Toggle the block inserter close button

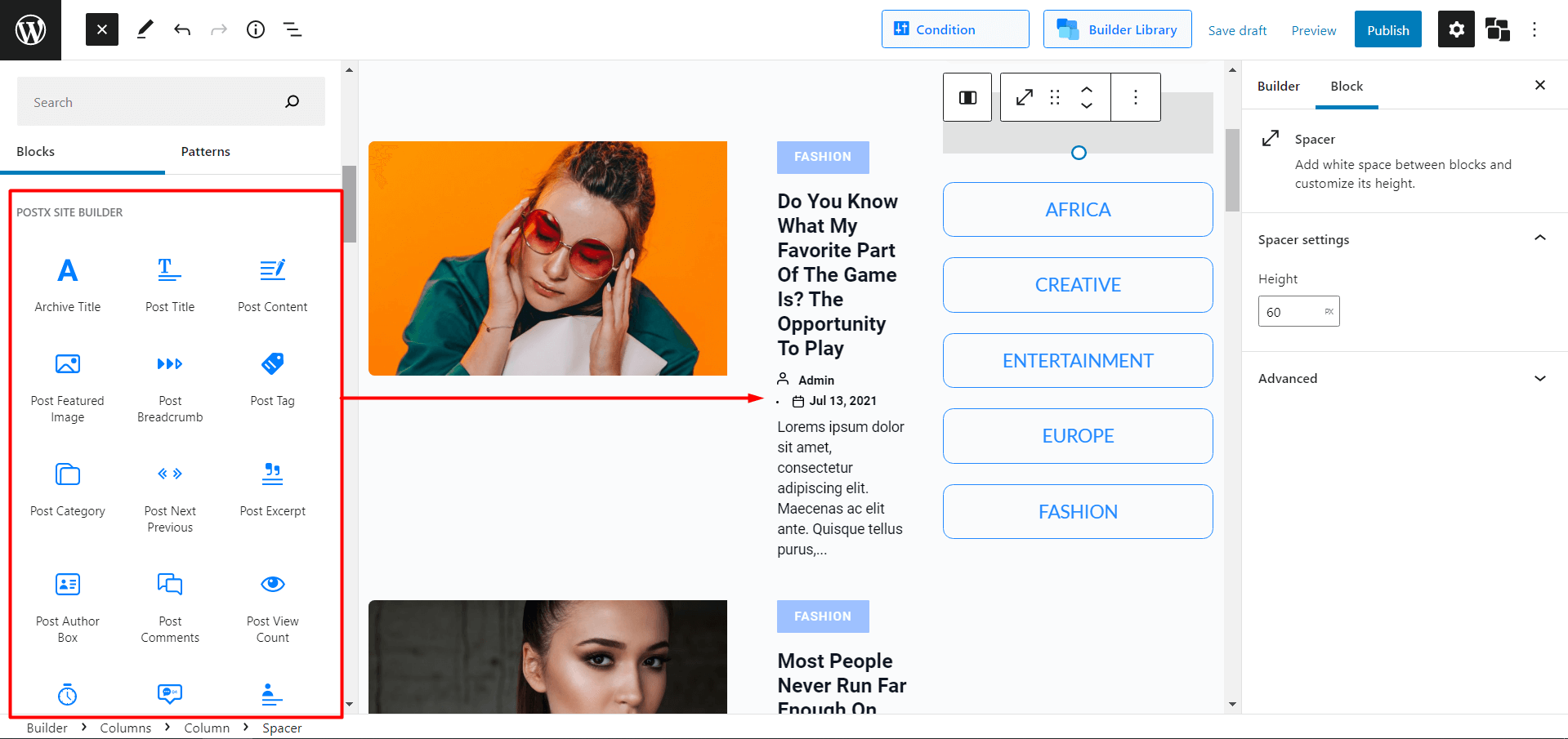(102, 30)
